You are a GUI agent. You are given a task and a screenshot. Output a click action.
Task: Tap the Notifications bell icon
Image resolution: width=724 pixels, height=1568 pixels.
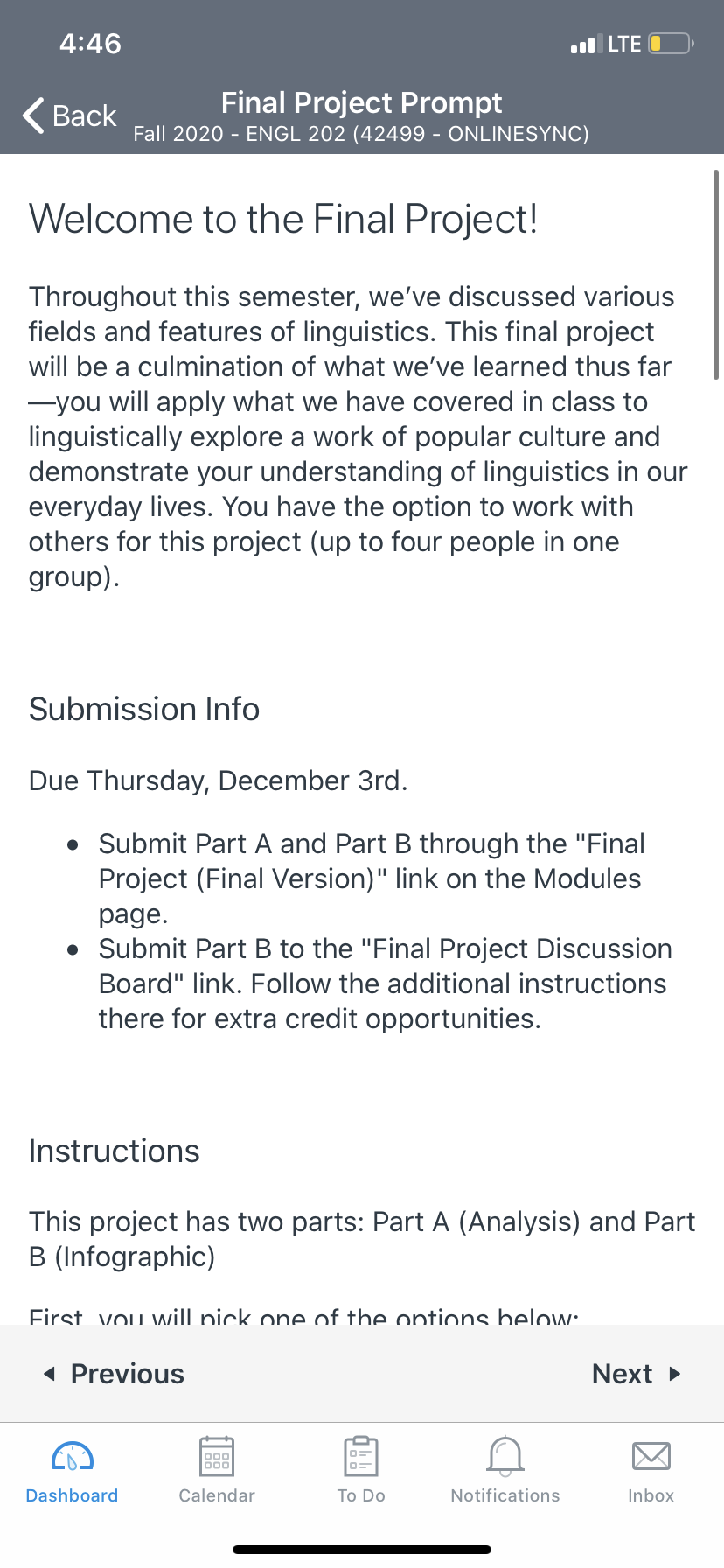click(x=505, y=1457)
